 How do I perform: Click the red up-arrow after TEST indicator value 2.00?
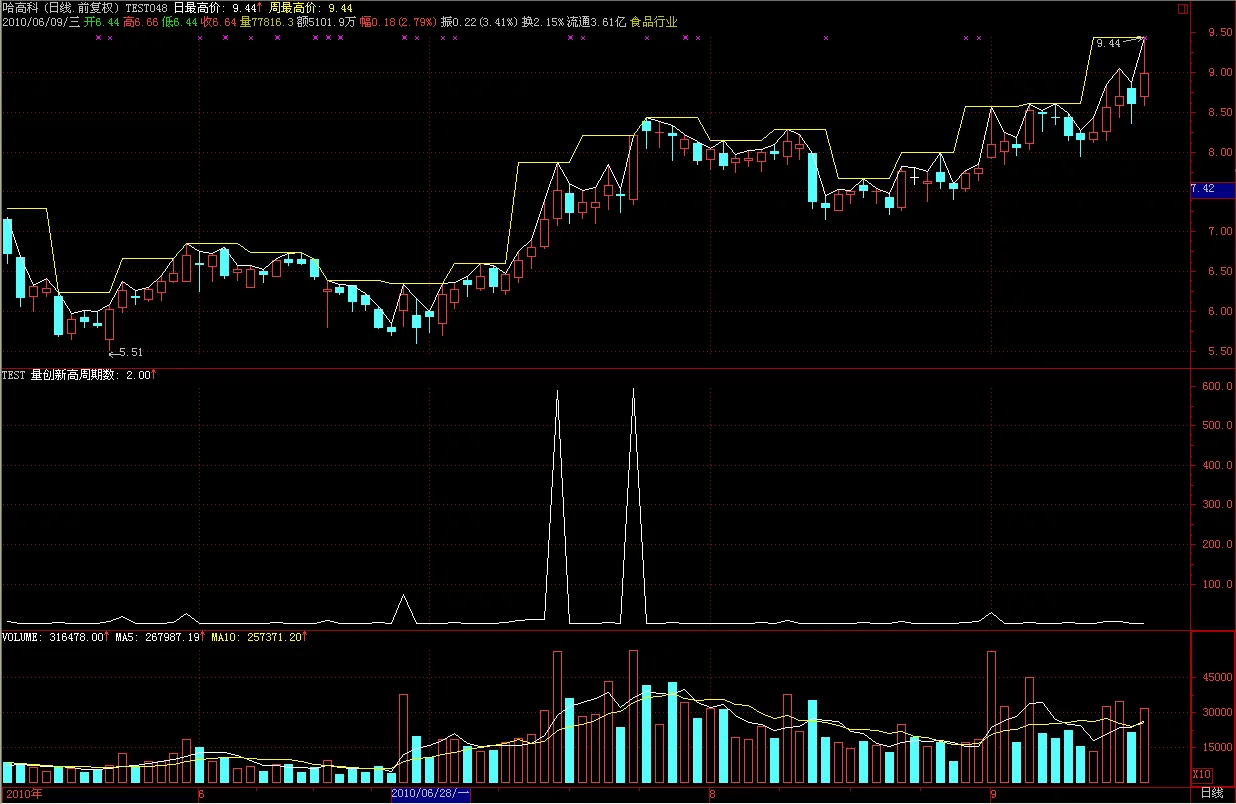[155, 374]
